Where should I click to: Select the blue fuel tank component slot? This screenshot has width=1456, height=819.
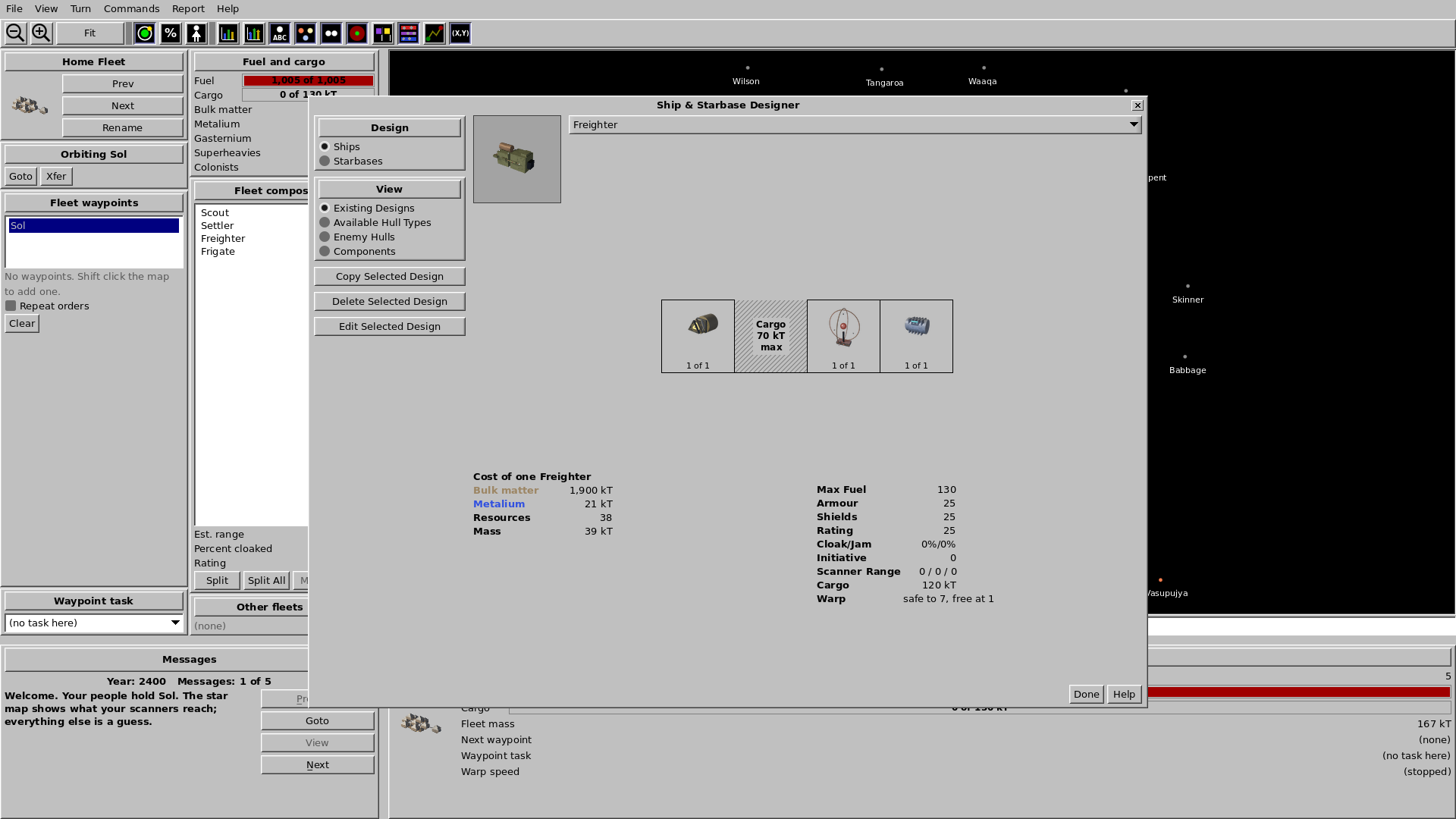coord(916,336)
